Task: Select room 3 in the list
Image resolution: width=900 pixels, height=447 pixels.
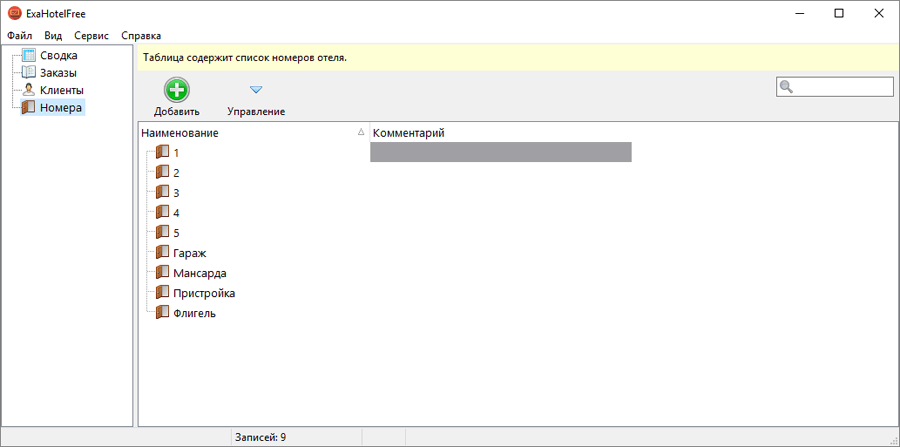Action: (x=176, y=193)
